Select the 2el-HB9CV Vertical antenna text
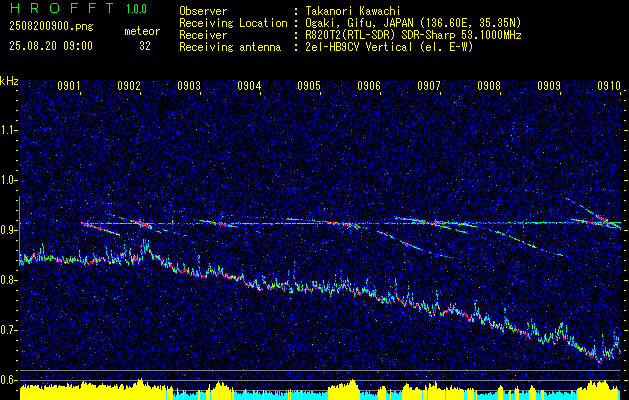This screenshot has height=400, width=629. coord(389,47)
